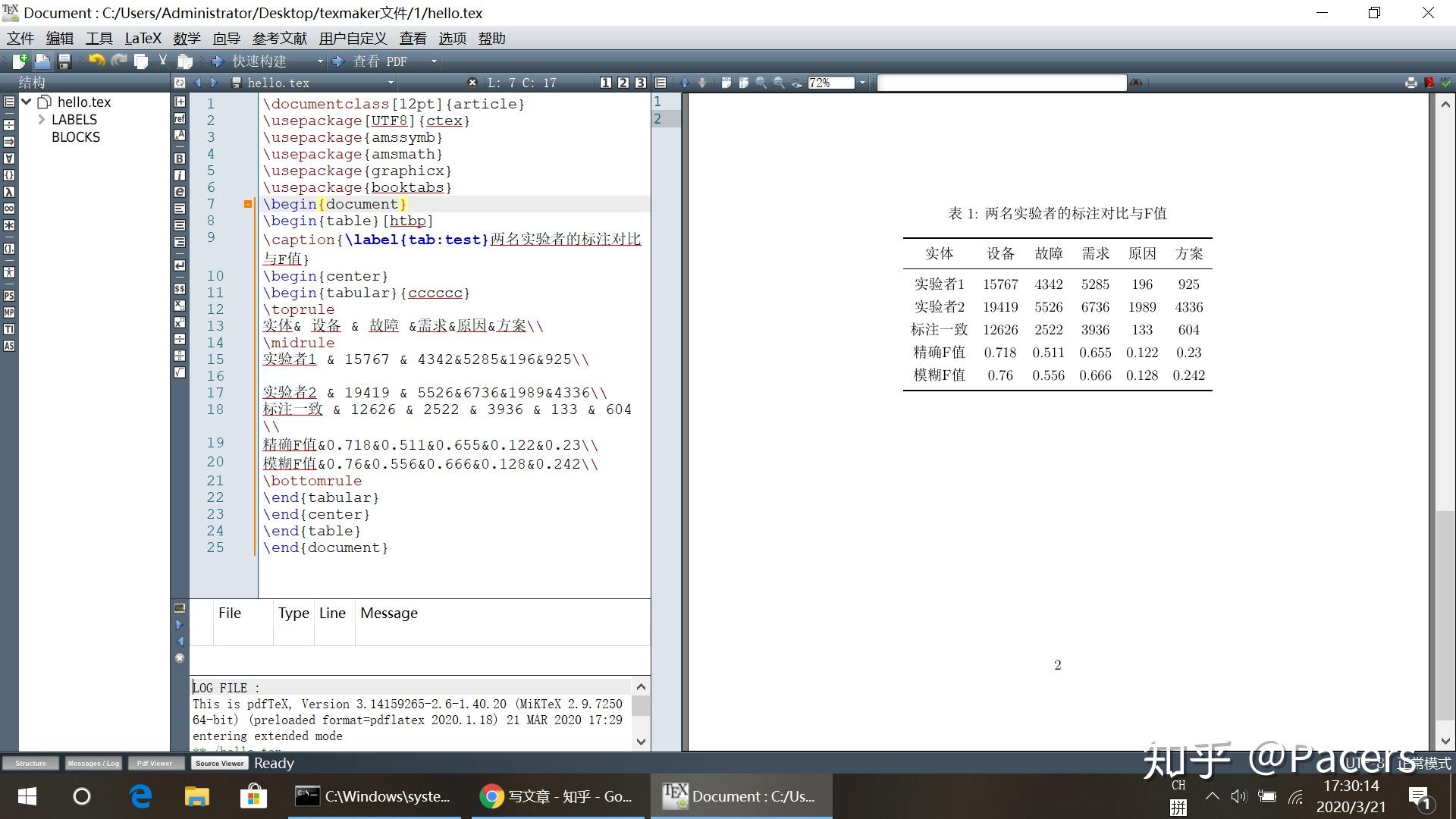Screen dimensions: 1456x819
Task: Save the file with floppy icon
Action: tap(64, 61)
